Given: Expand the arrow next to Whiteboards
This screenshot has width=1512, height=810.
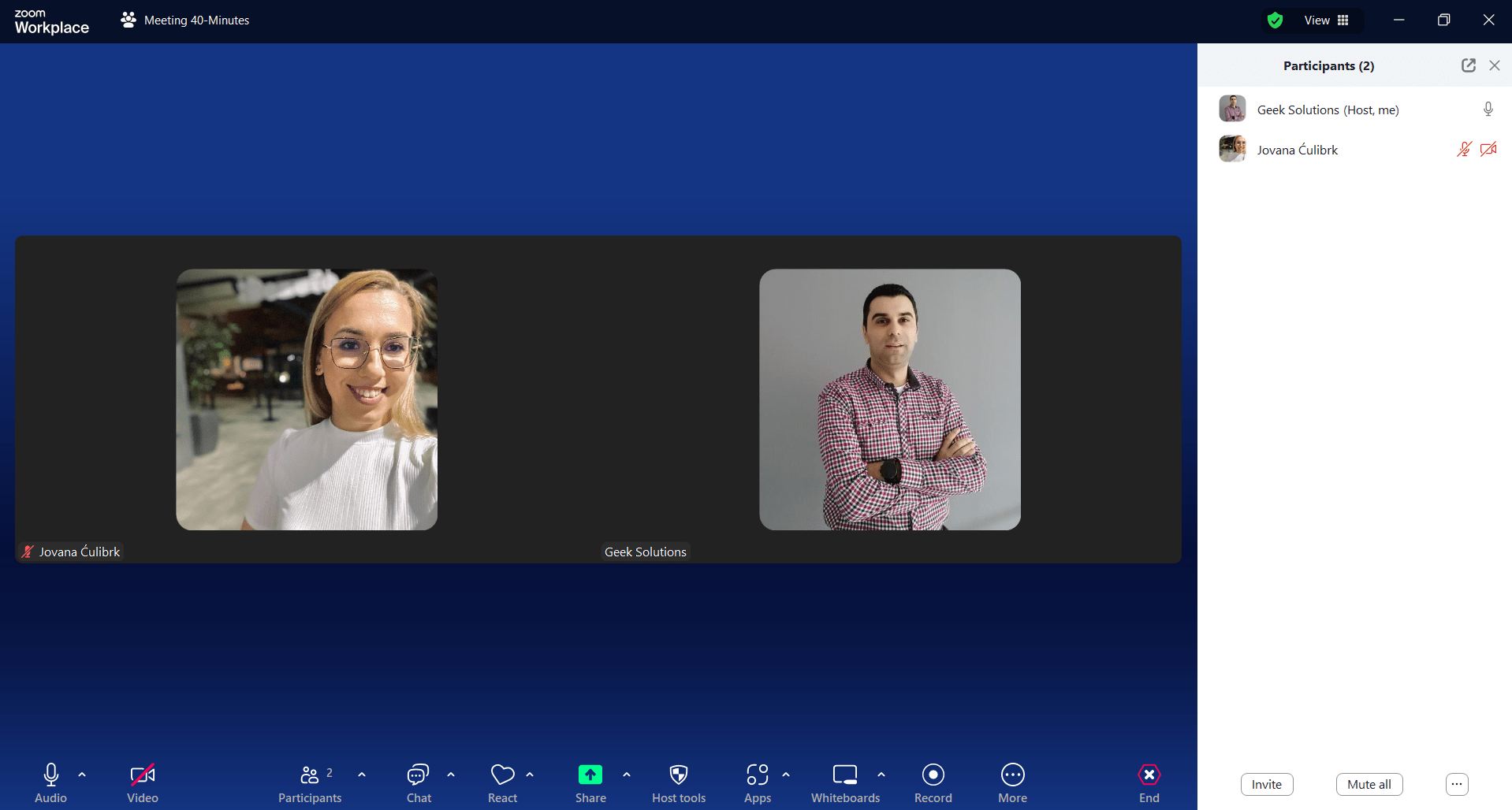Looking at the screenshot, I should click(881, 775).
